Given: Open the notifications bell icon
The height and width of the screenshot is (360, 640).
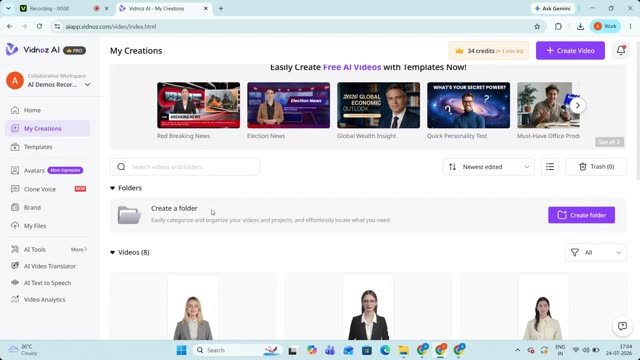Looking at the screenshot, I should [x=621, y=51].
